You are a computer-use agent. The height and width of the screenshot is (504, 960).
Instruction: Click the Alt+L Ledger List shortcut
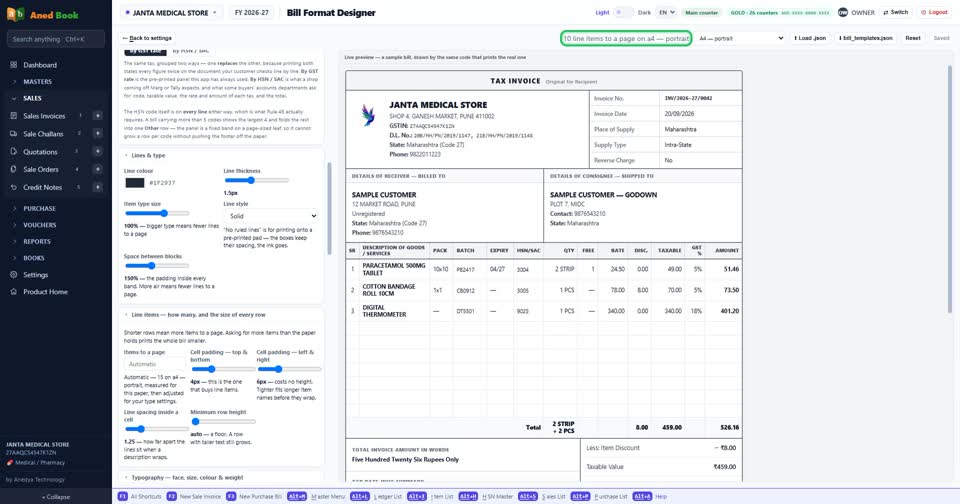tap(377, 497)
